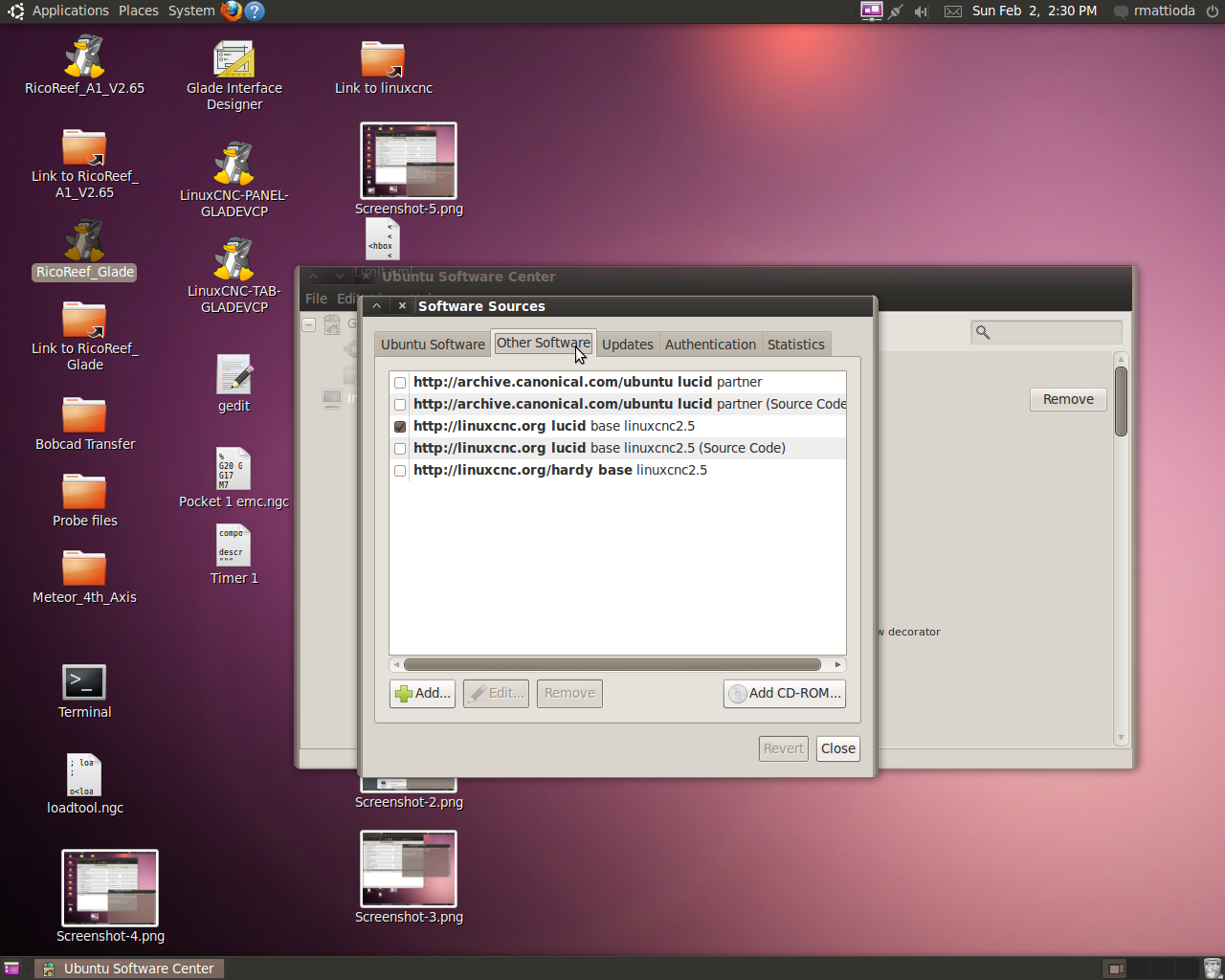
Task: Uncheck linuxcnc.org lucid base linuxcnc2.5
Action: click(x=400, y=426)
